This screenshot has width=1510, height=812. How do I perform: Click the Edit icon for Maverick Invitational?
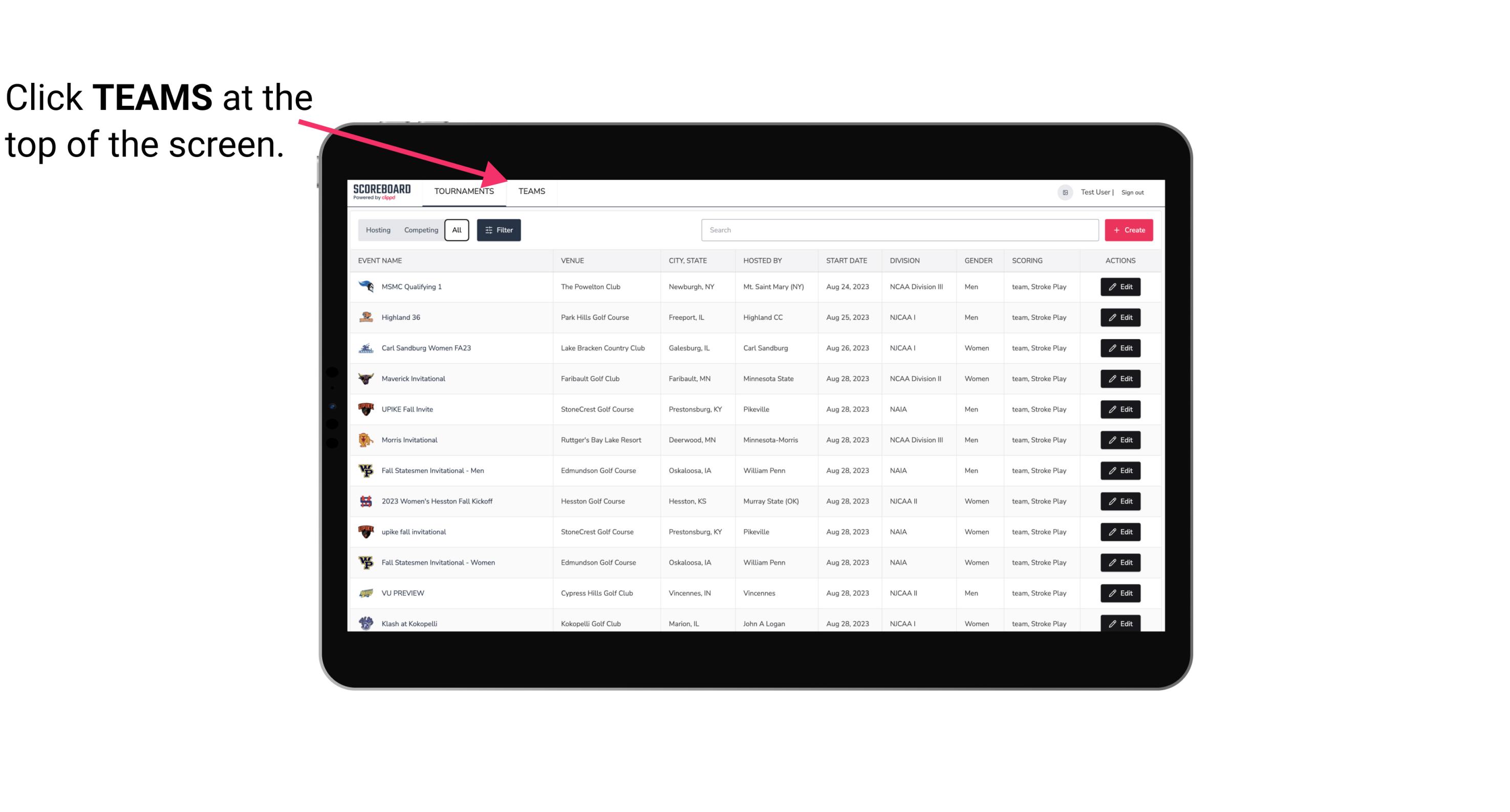click(1120, 378)
